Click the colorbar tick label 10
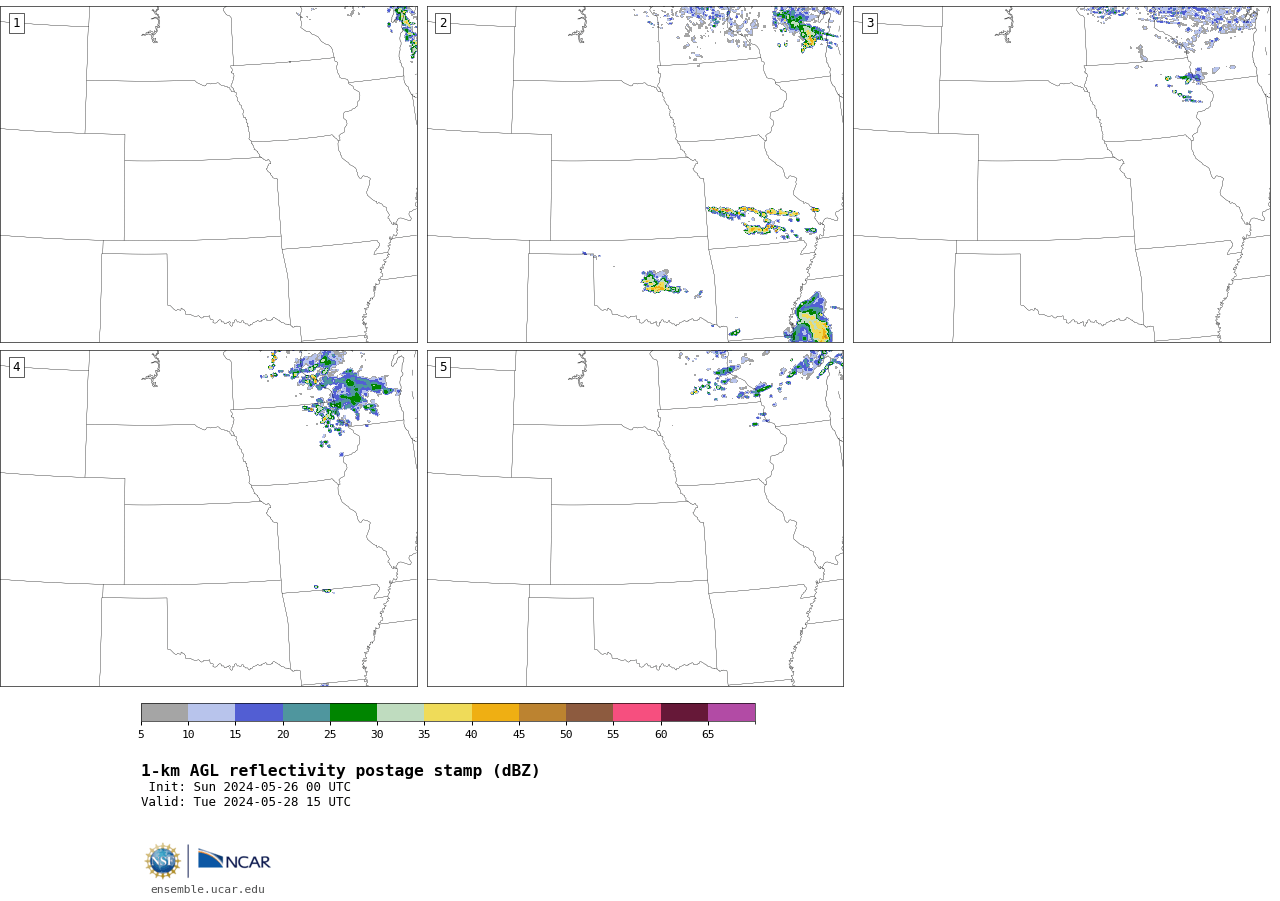 click(x=188, y=735)
